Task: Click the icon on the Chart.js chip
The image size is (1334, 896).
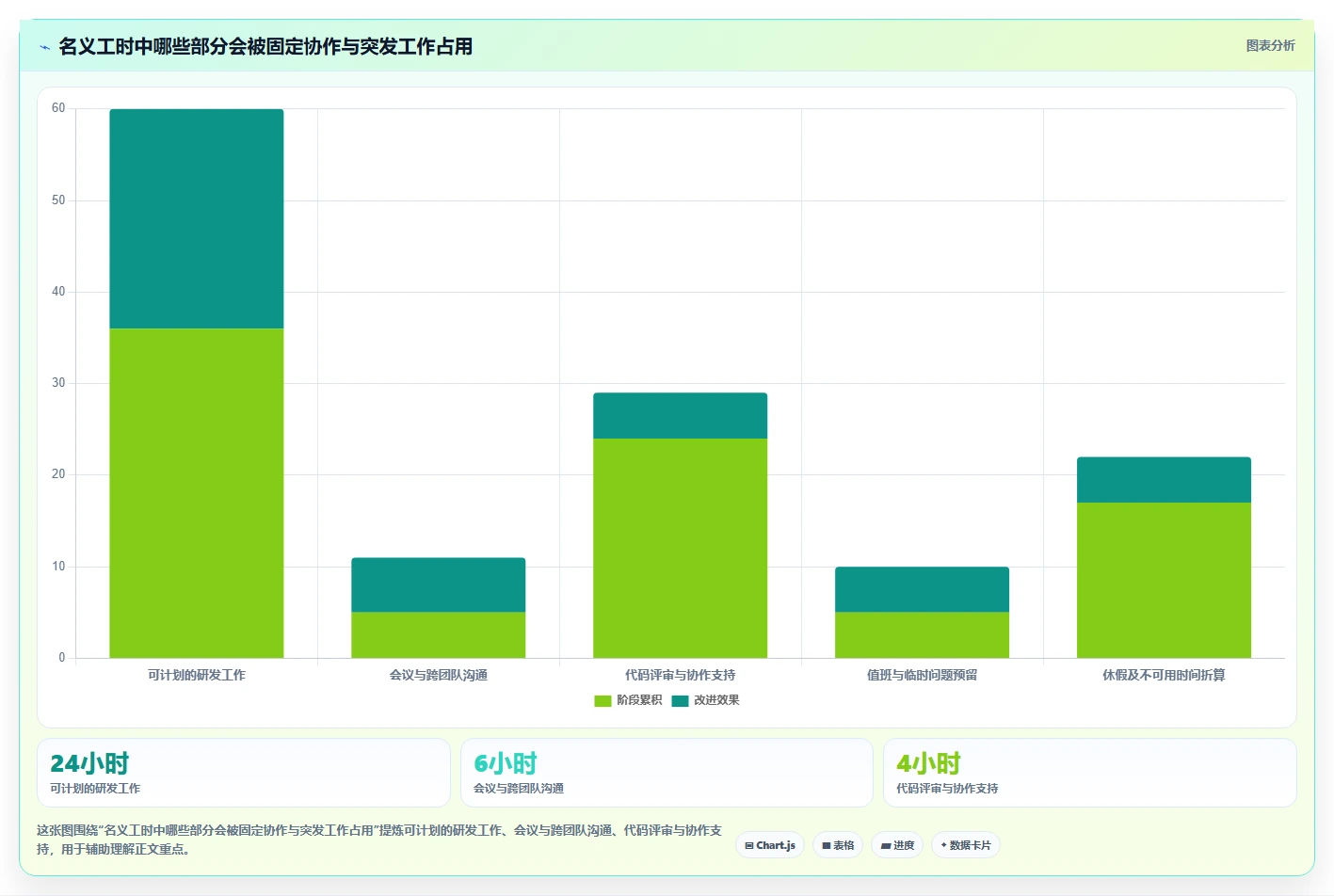Action: pos(749,845)
